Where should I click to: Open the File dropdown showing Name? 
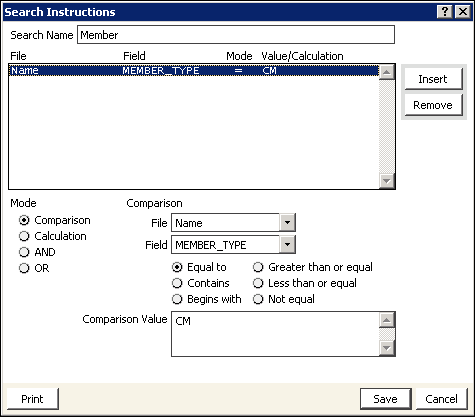click(x=287, y=222)
